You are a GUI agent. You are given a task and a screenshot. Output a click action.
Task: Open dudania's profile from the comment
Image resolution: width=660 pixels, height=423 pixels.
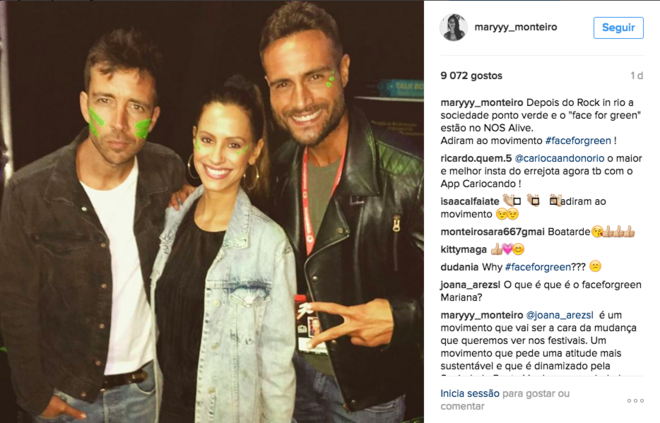460,267
